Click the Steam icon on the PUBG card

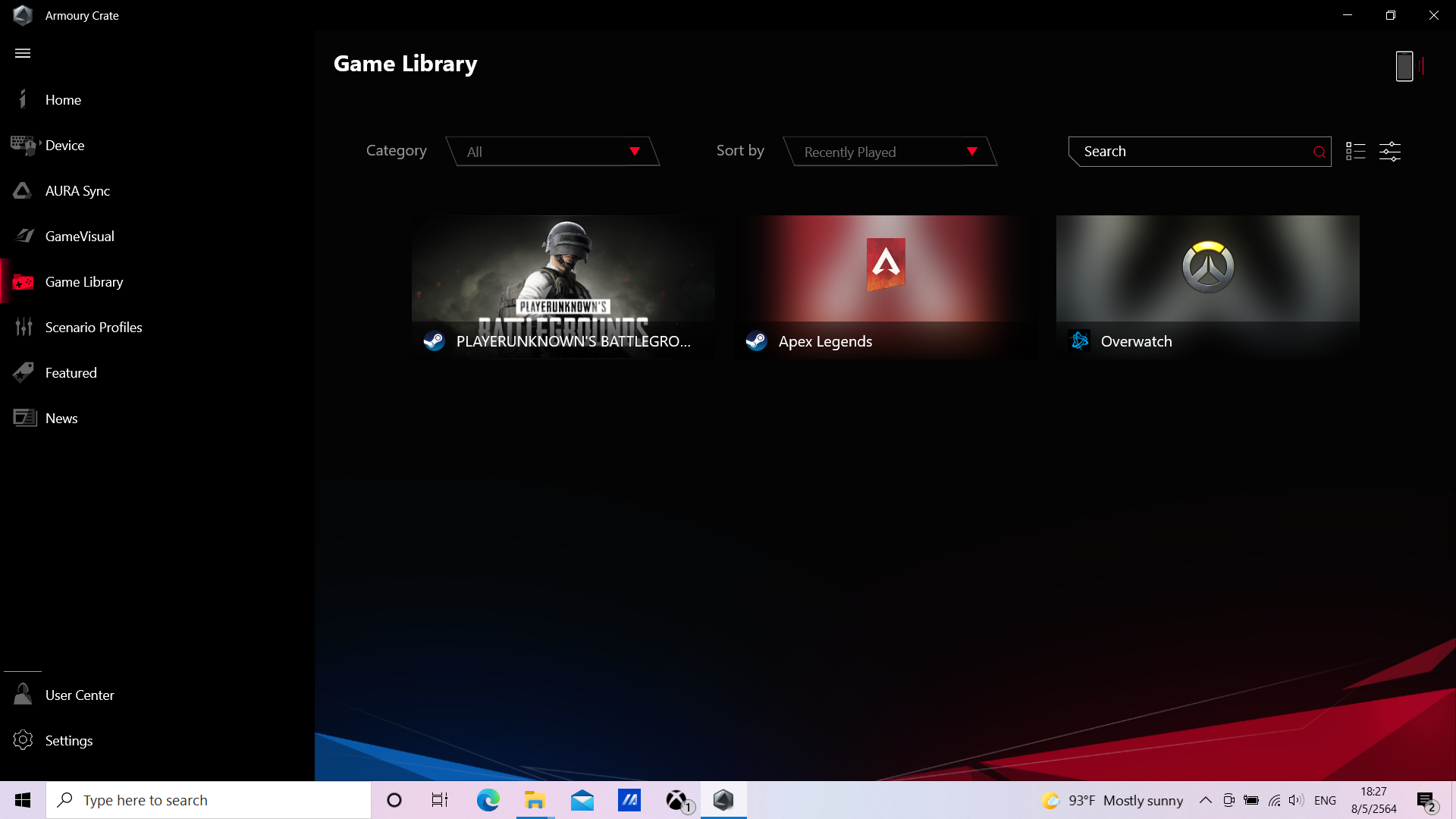pos(435,341)
